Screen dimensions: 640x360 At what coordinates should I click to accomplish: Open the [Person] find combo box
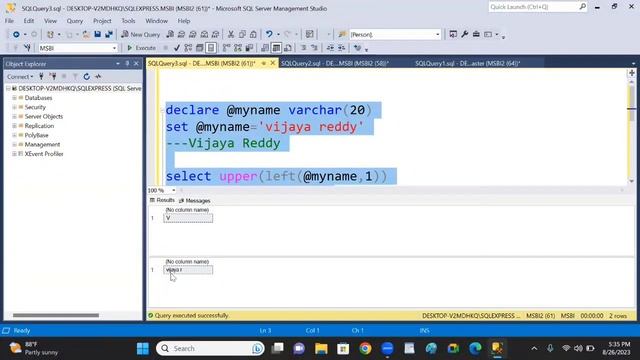pos(395,35)
